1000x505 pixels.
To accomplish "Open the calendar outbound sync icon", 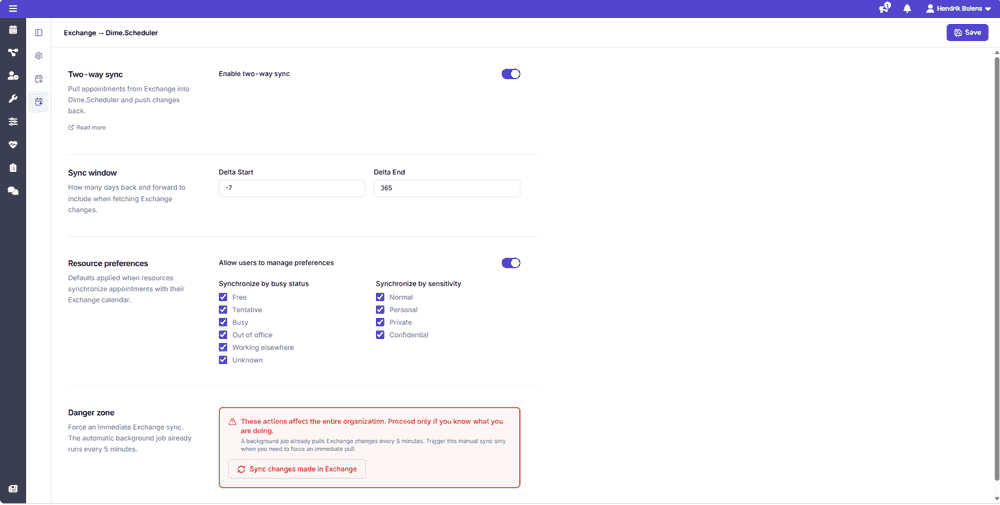I will click(x=39, y=78).
